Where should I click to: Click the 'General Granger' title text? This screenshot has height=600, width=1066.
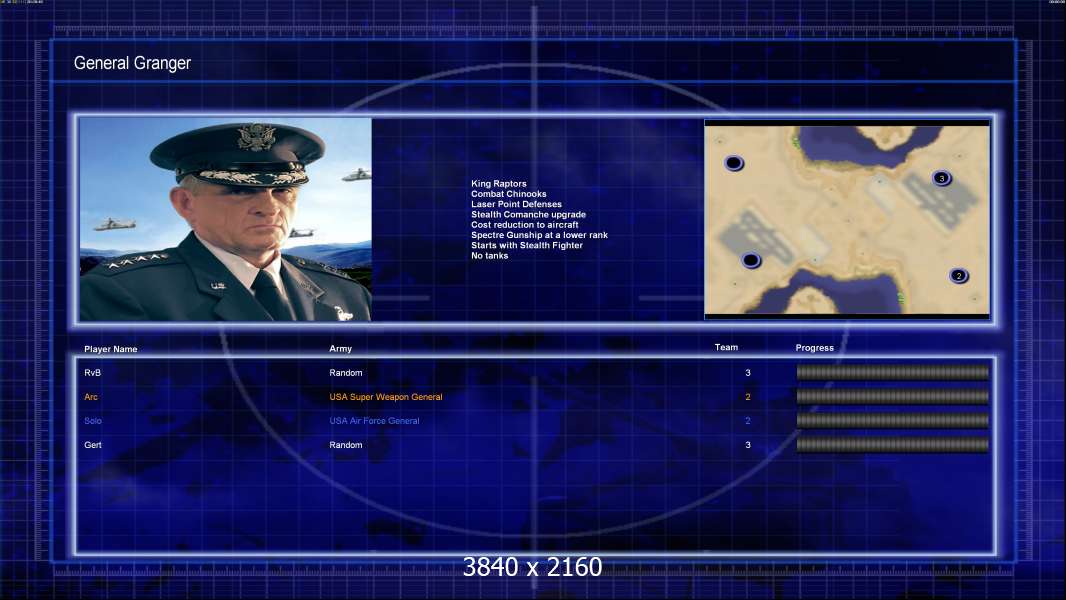(x=132, y=63)
